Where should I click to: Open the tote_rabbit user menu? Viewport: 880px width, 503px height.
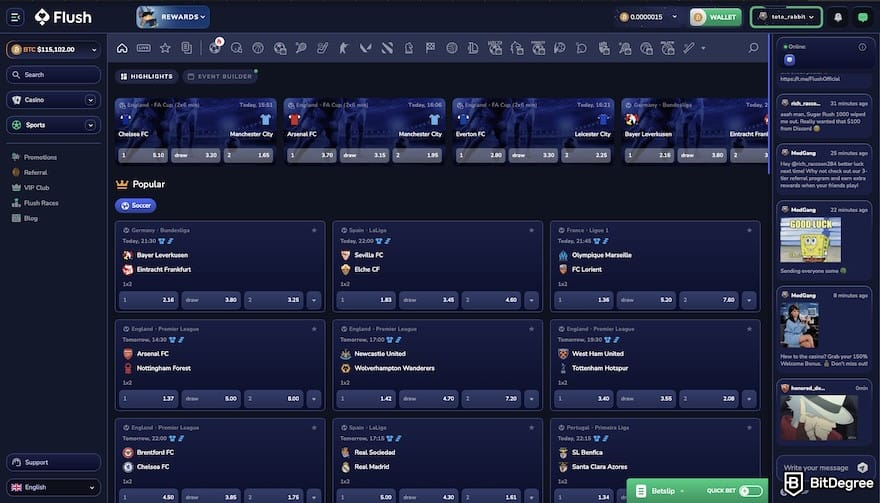point(786,17)
